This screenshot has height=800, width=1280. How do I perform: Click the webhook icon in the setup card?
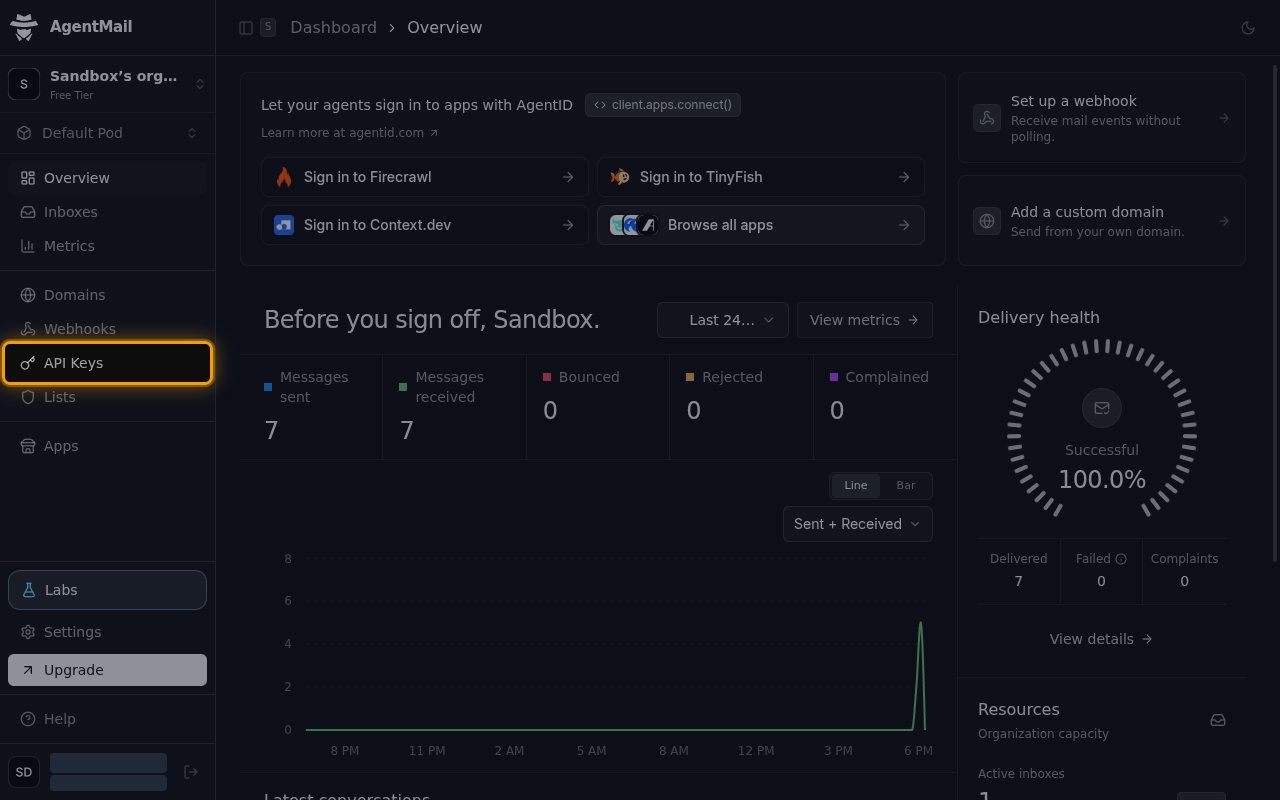(987, 118)
